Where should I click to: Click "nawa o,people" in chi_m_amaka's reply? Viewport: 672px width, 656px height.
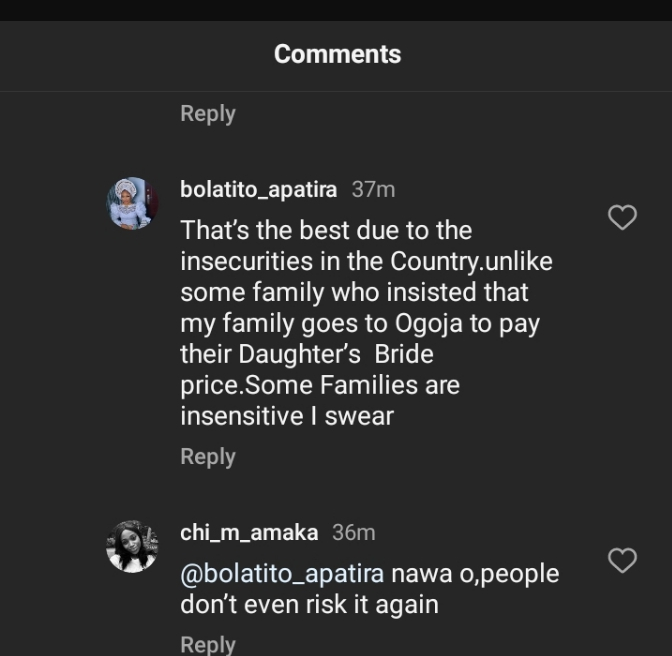point(475,575)
